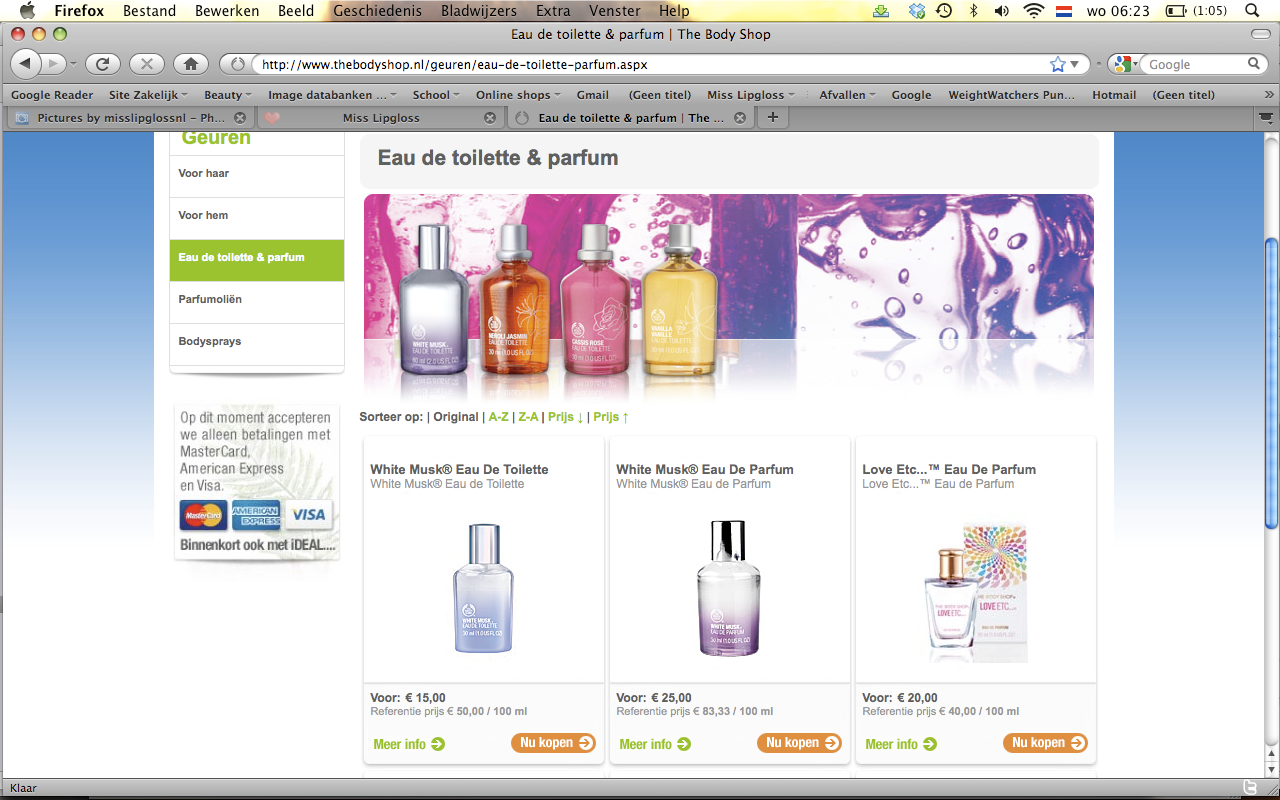Open the Bewerken menu
The width and height of the screenshot is (1280, 800).
[x=227, y=11]
